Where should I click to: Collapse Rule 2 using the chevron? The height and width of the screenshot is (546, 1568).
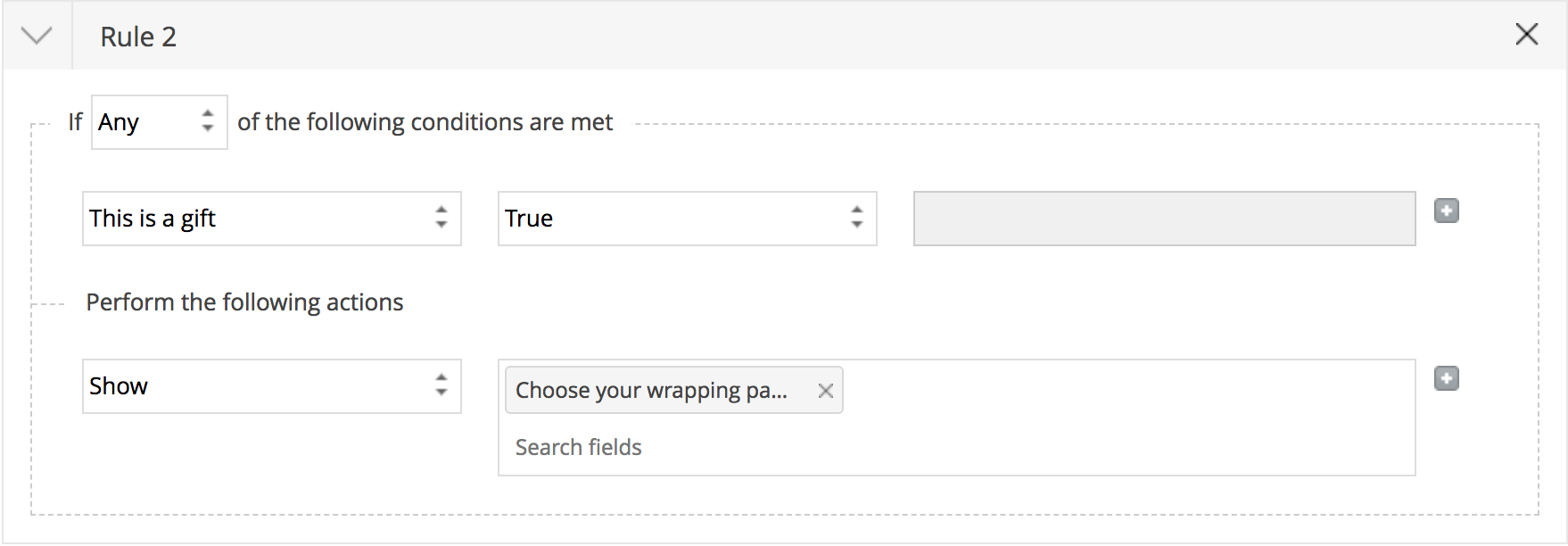click(x=37, y=36)
